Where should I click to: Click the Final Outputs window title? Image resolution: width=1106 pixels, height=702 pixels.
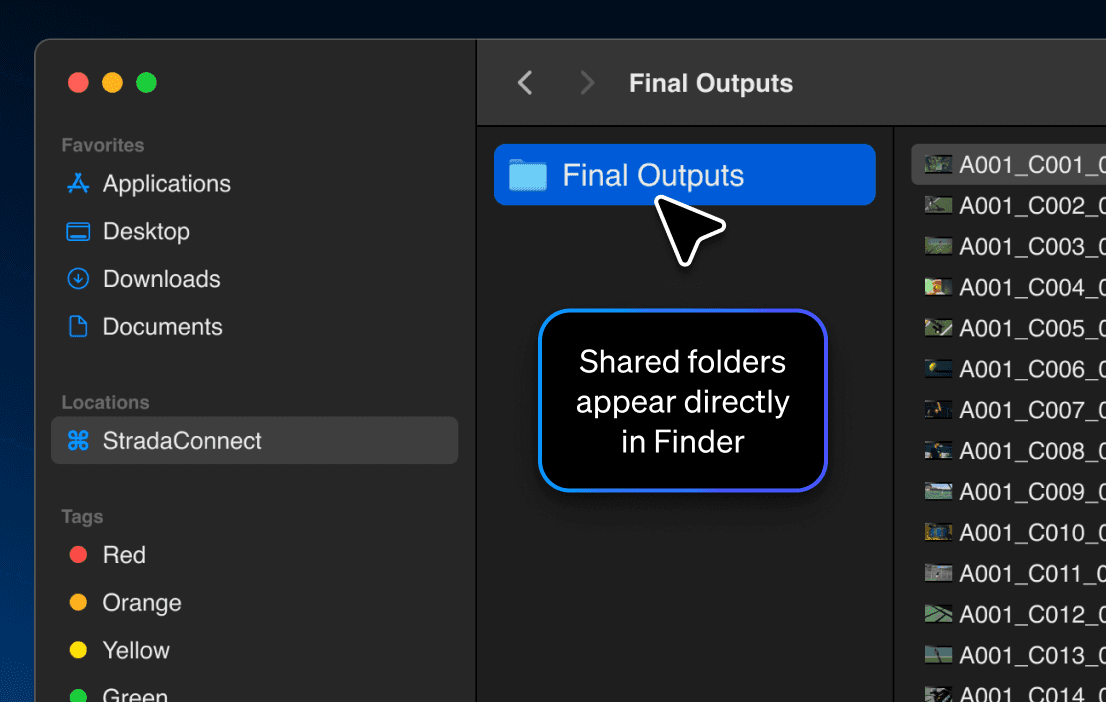(710, 83)
